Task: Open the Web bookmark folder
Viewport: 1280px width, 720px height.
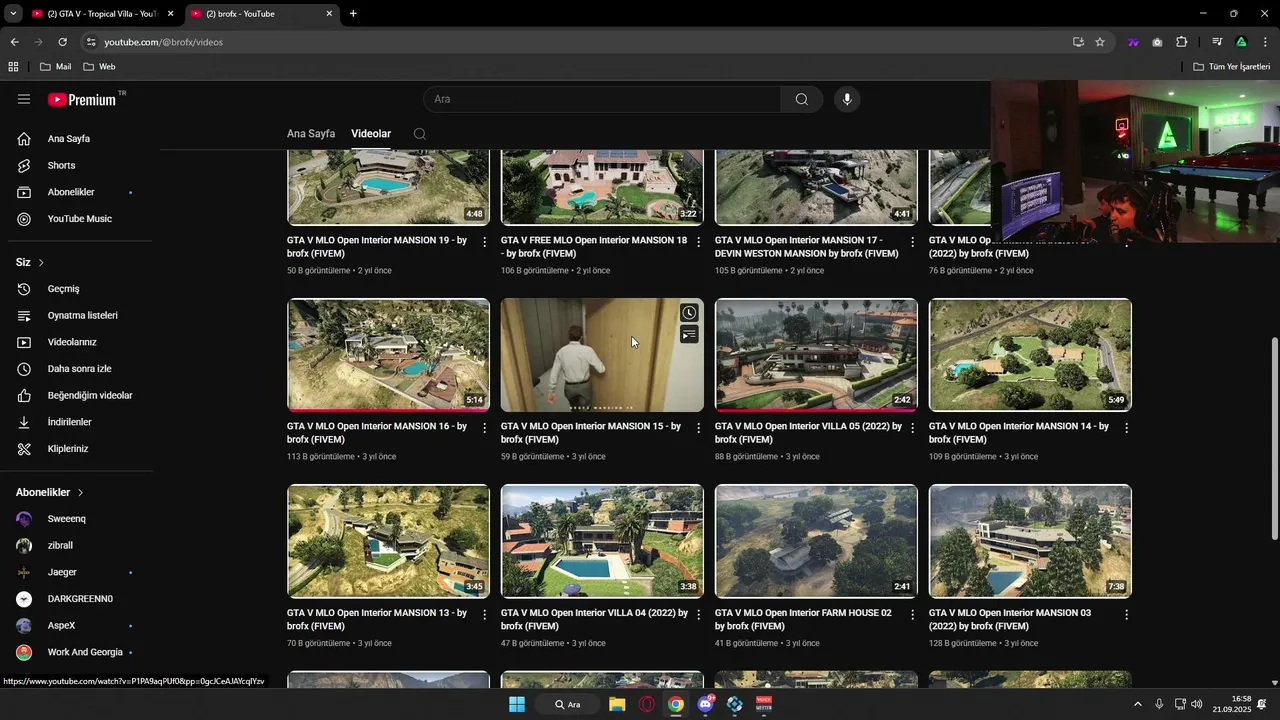Action: point(99,67)
